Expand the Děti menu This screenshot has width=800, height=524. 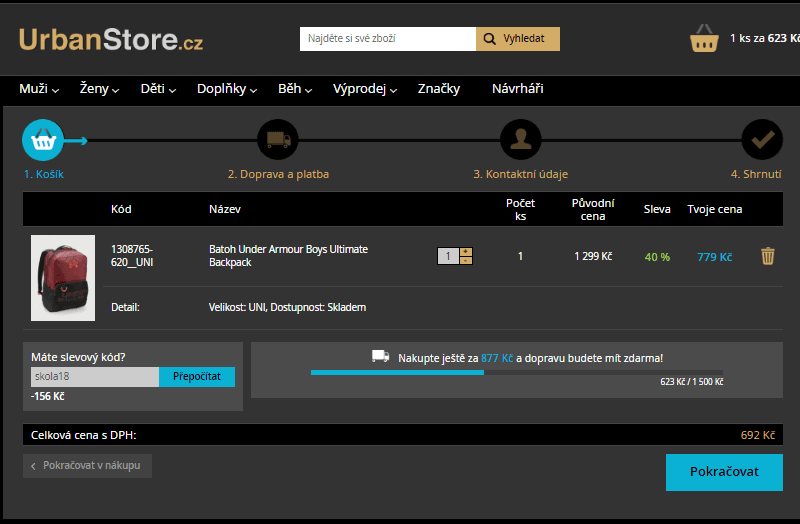pyautogui.click(x=158, y=89)
